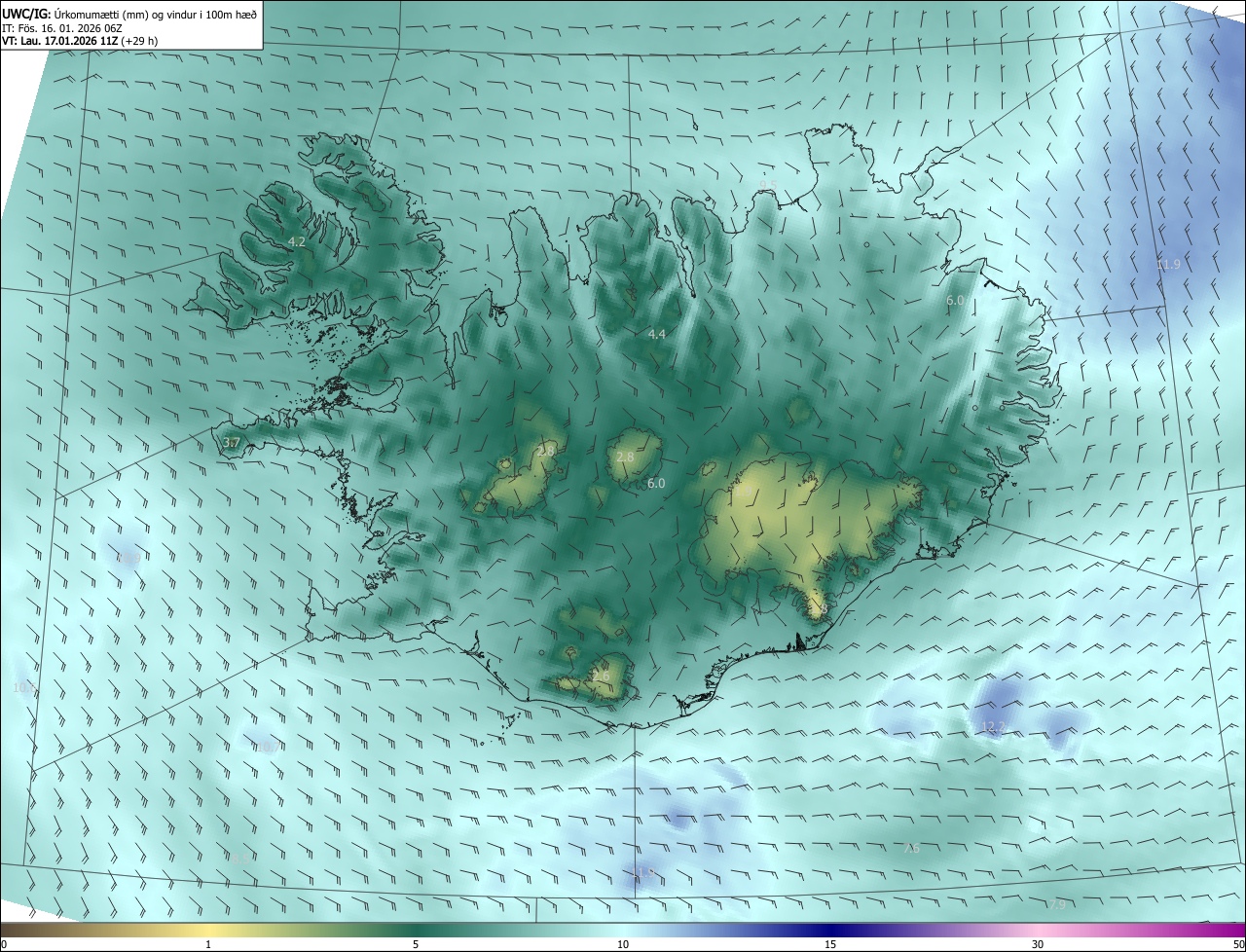
Task: Click the valid time line 'VT: Lau. 17.01.2026 11Z (+29 h)'
Action: [x=80, y=41]
